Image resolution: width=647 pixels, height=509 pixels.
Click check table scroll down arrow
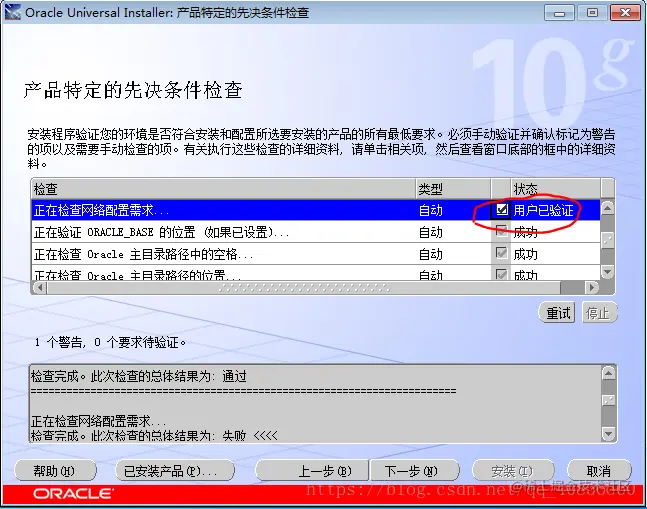tap(607, 272)
